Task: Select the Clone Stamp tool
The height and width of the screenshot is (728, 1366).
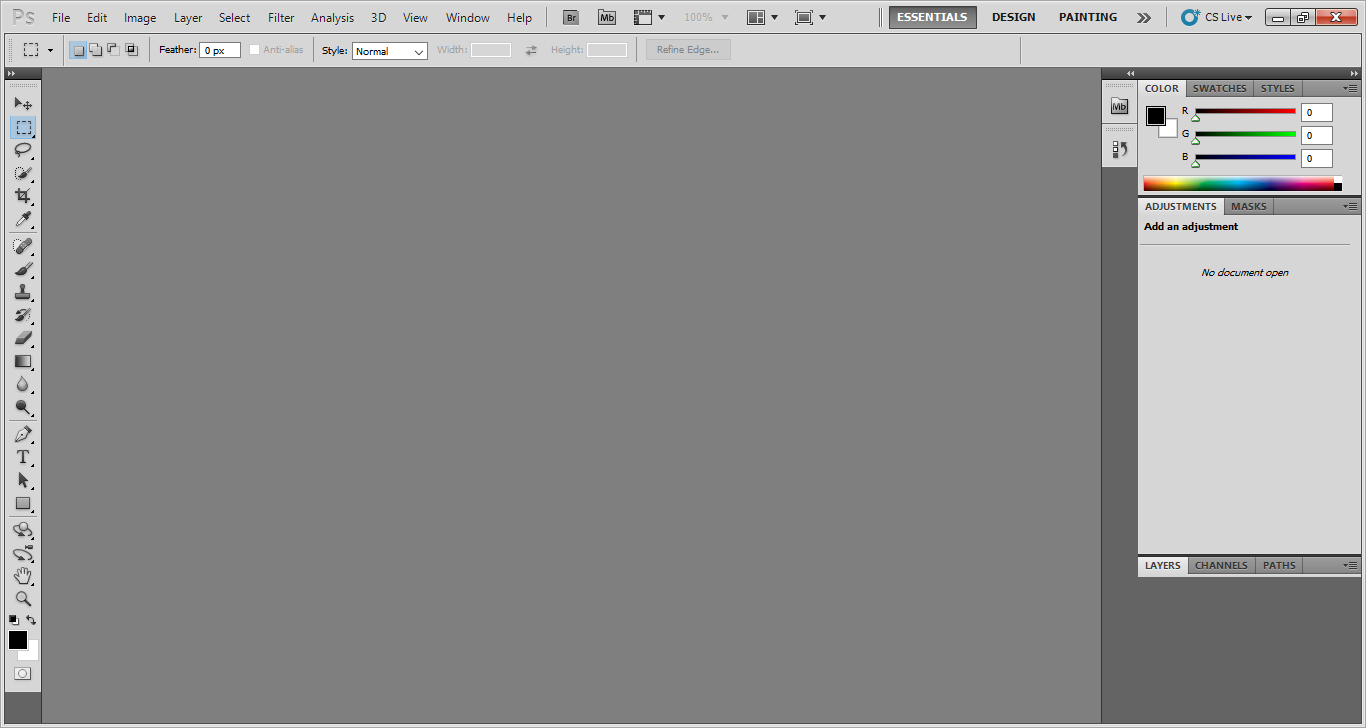Action: click(22, 292)
